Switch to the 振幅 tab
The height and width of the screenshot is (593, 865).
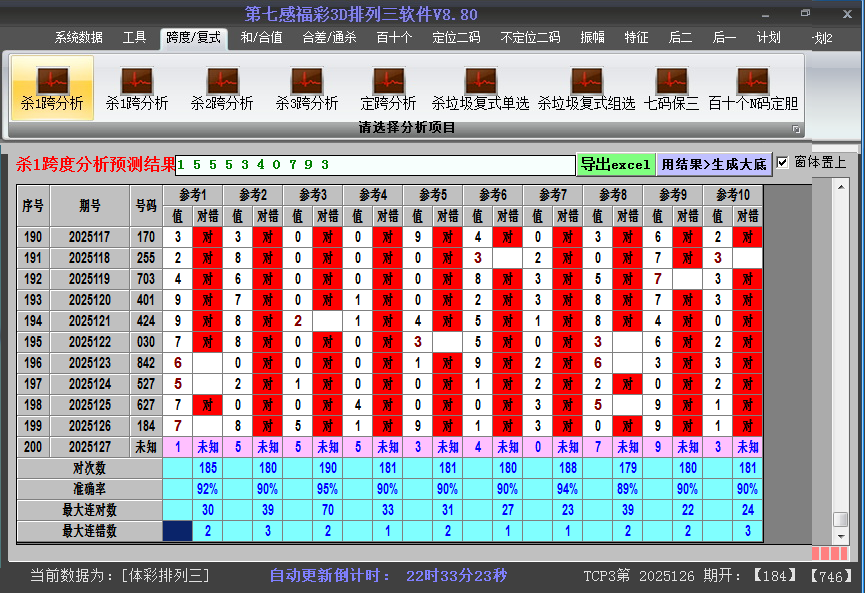592,38
